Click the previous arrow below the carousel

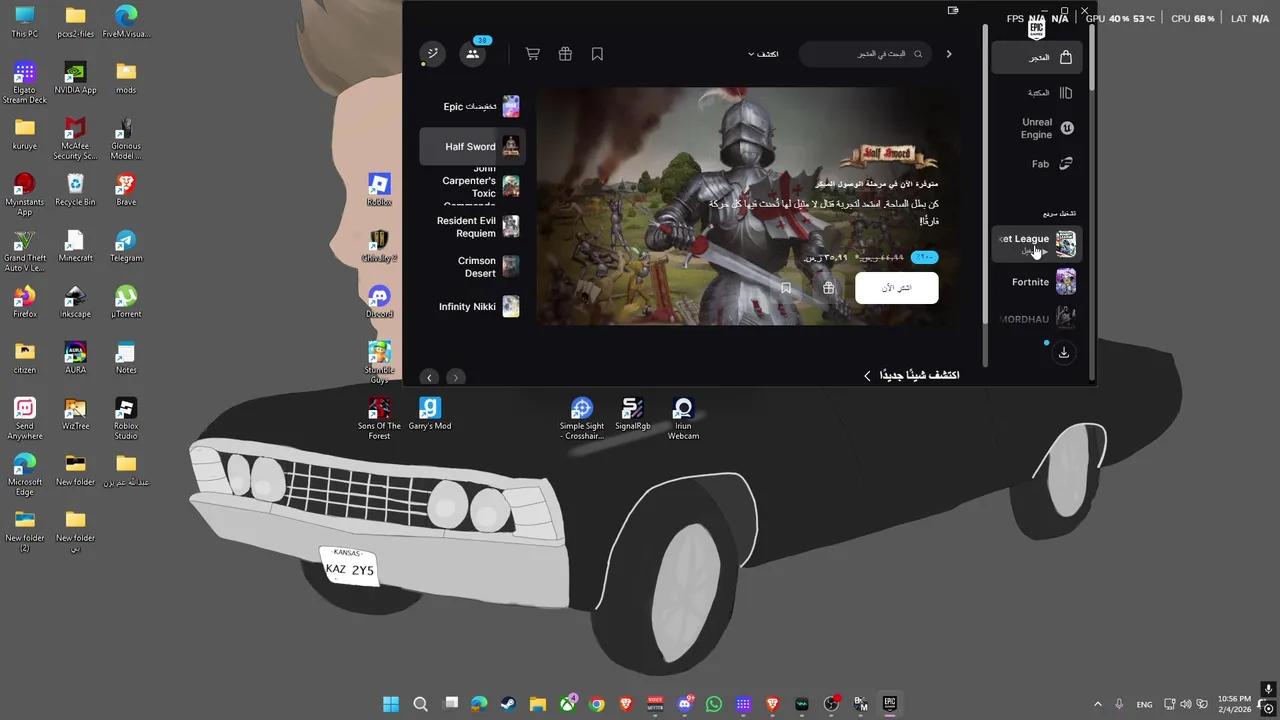429,377
